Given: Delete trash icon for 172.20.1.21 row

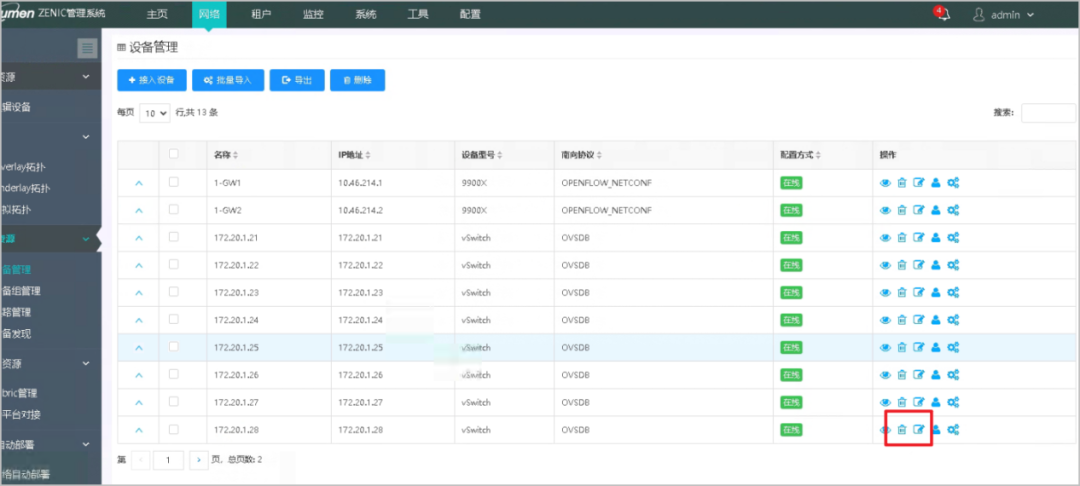Looking at the screenshot, I should (x=902, y=237).
